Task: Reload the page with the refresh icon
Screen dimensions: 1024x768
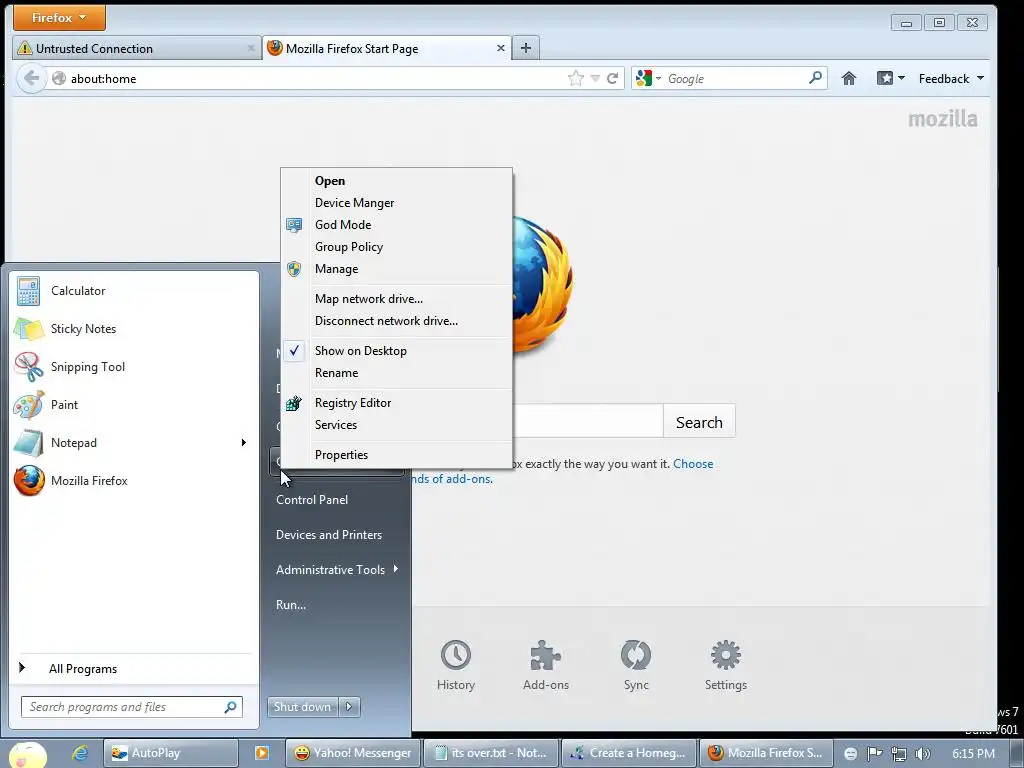Action: pyautogui.click(x=613, y=78)
